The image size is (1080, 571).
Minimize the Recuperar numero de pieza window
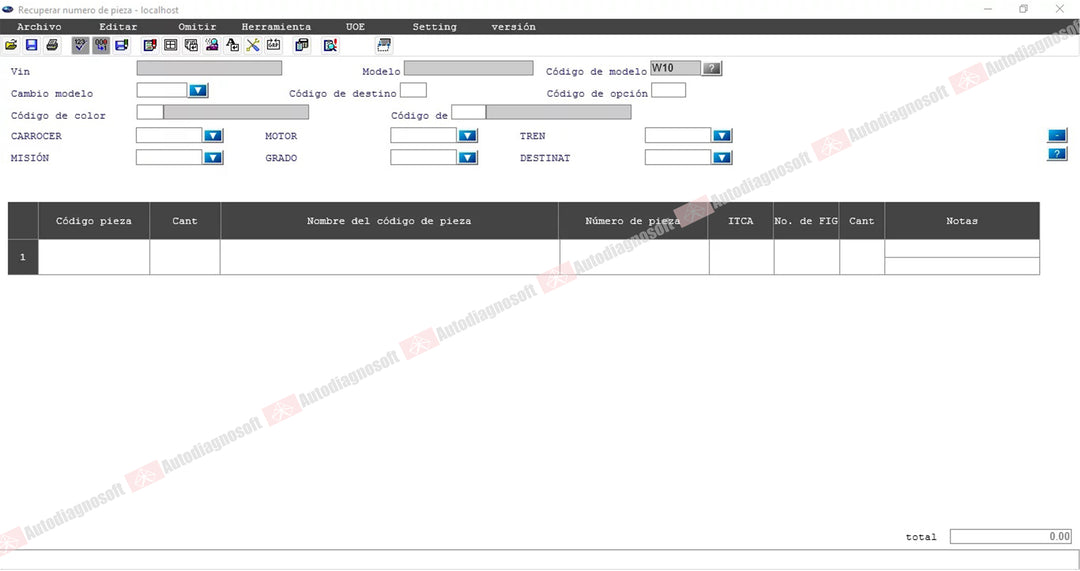(988, 9)
